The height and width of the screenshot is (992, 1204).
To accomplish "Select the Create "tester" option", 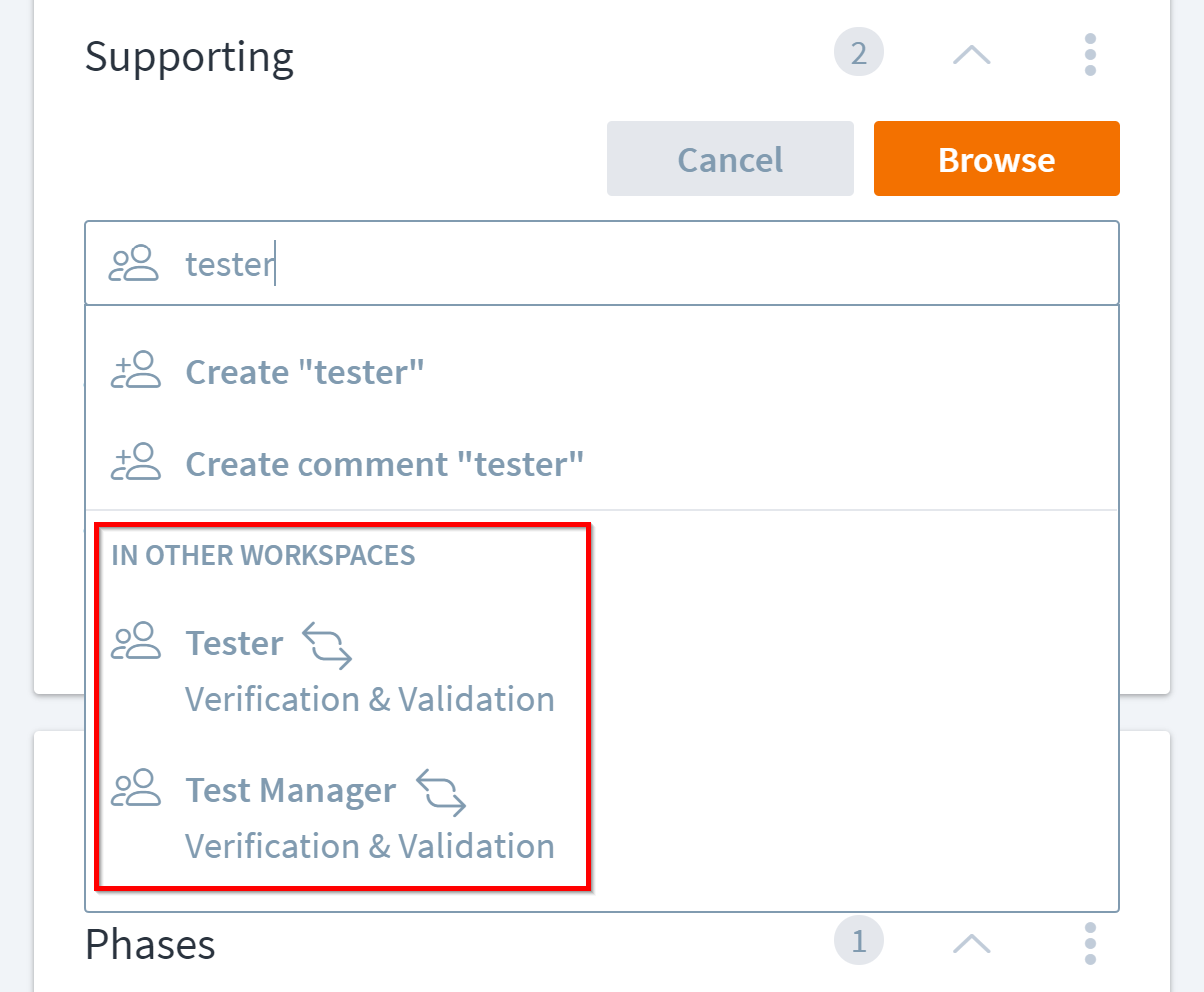I will click(304, 372).
